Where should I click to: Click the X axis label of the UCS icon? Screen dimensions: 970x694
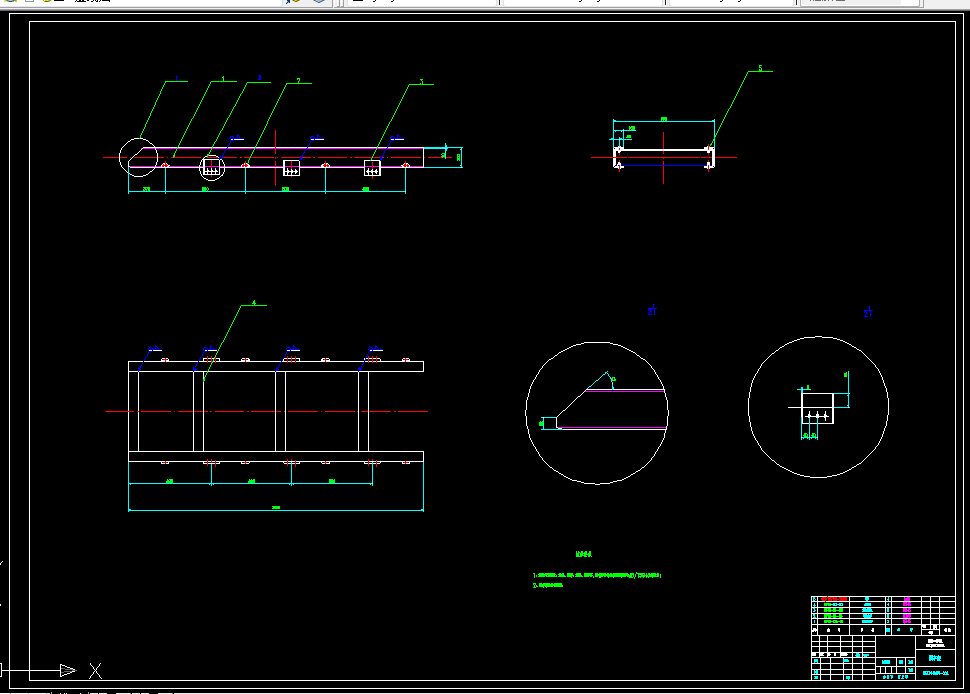coord(95,670)
